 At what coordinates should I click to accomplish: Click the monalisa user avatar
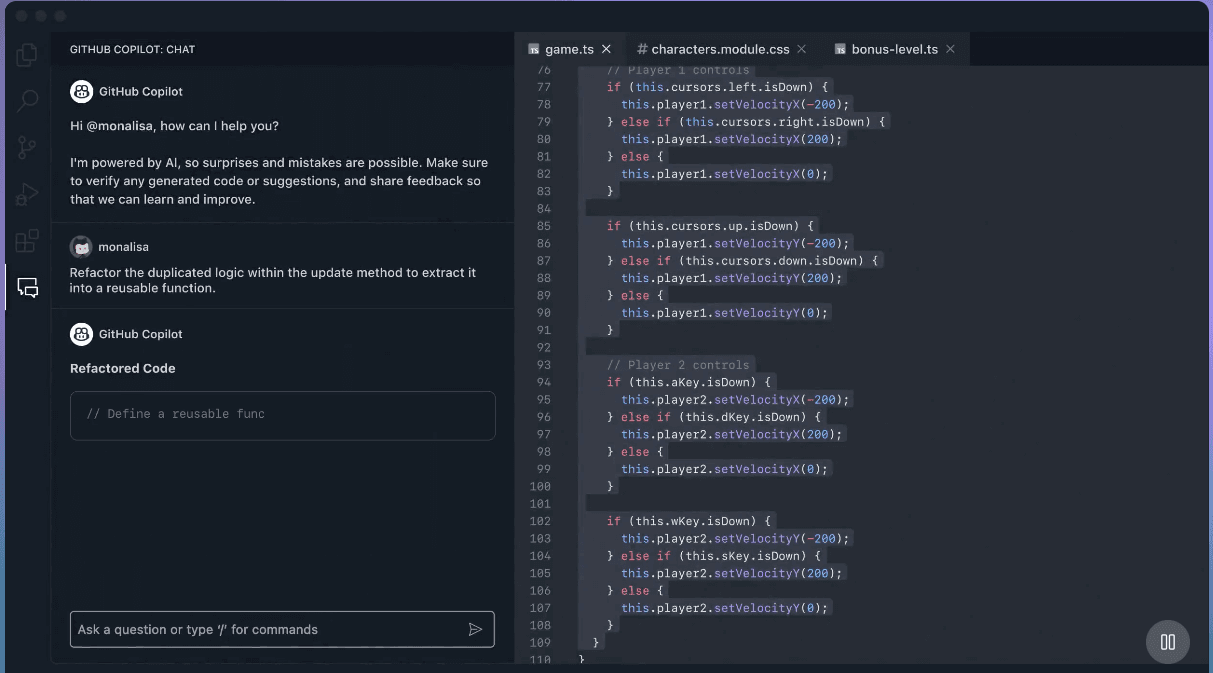pos(81,247)
